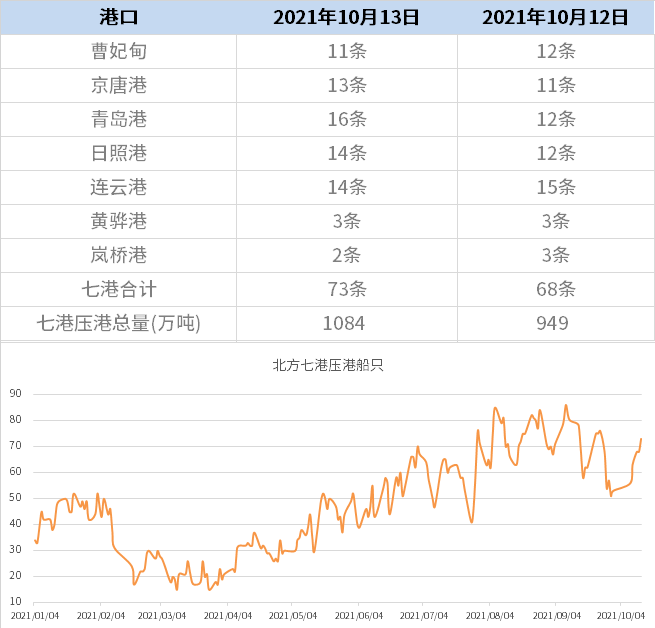Click the 2021/10/04 x-axis date label
This screenshot has height=628, width=655.
coord(621,616)
